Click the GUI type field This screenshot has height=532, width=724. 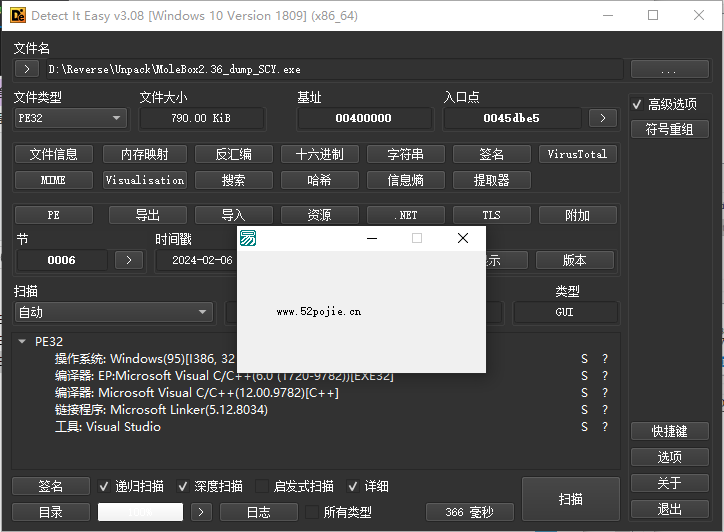tap(565, 312)
